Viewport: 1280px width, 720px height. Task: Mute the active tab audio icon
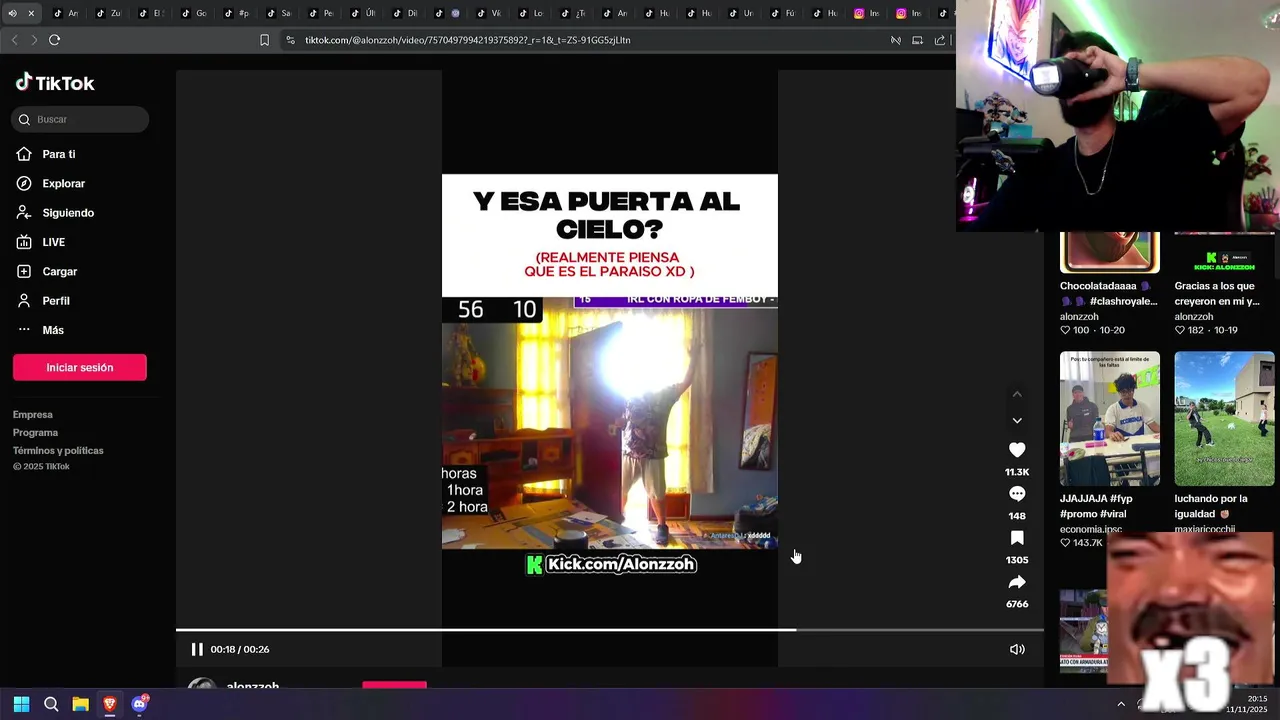tap(12, 13)
